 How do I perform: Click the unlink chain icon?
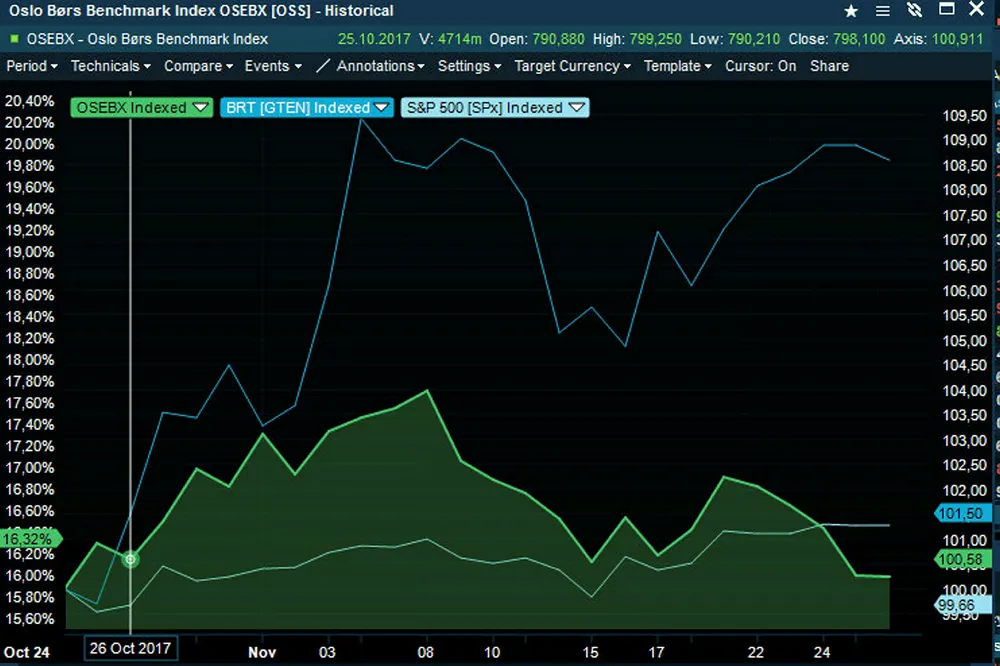[913, 11]
